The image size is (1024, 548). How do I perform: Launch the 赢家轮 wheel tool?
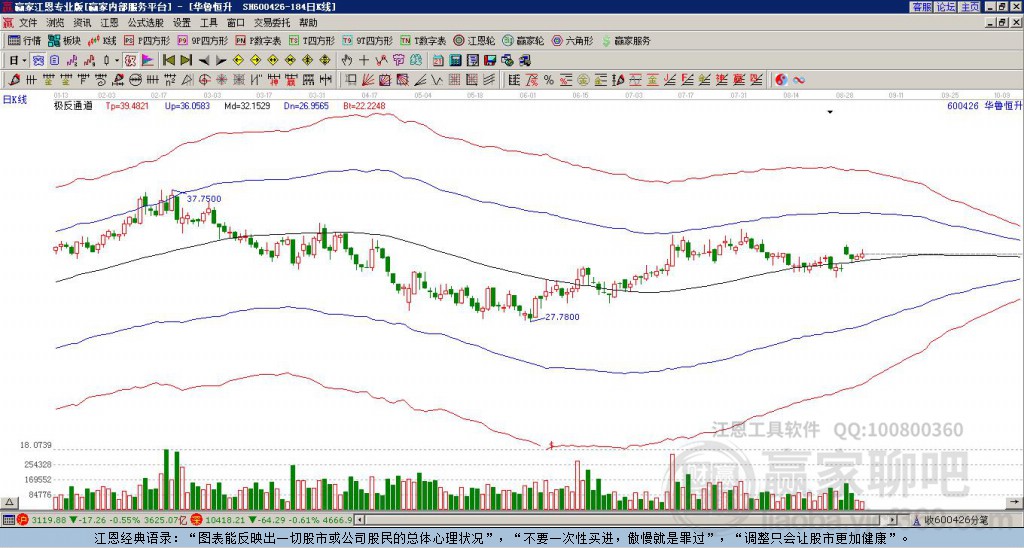pyautogui.click(x=523, y=40)
